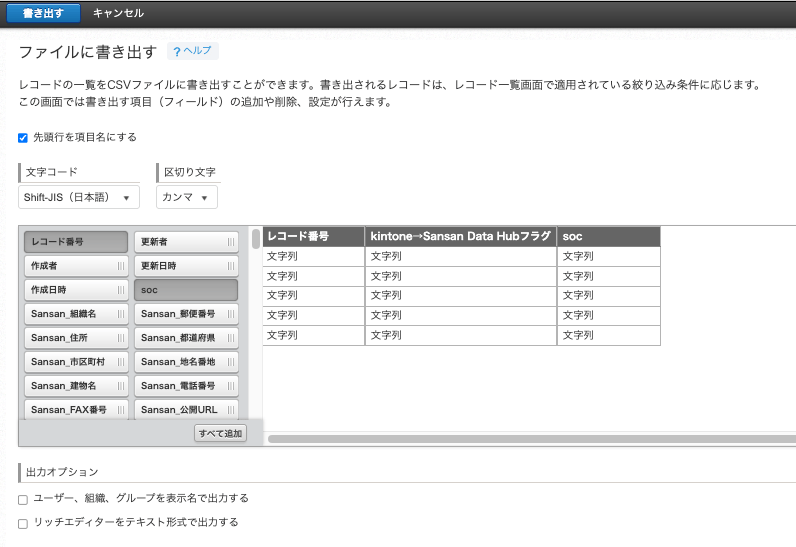Click kintone→Sansan Data Hubフラグ column header
The width and height of the screenshot is (796, 547).
click(461, 236)
